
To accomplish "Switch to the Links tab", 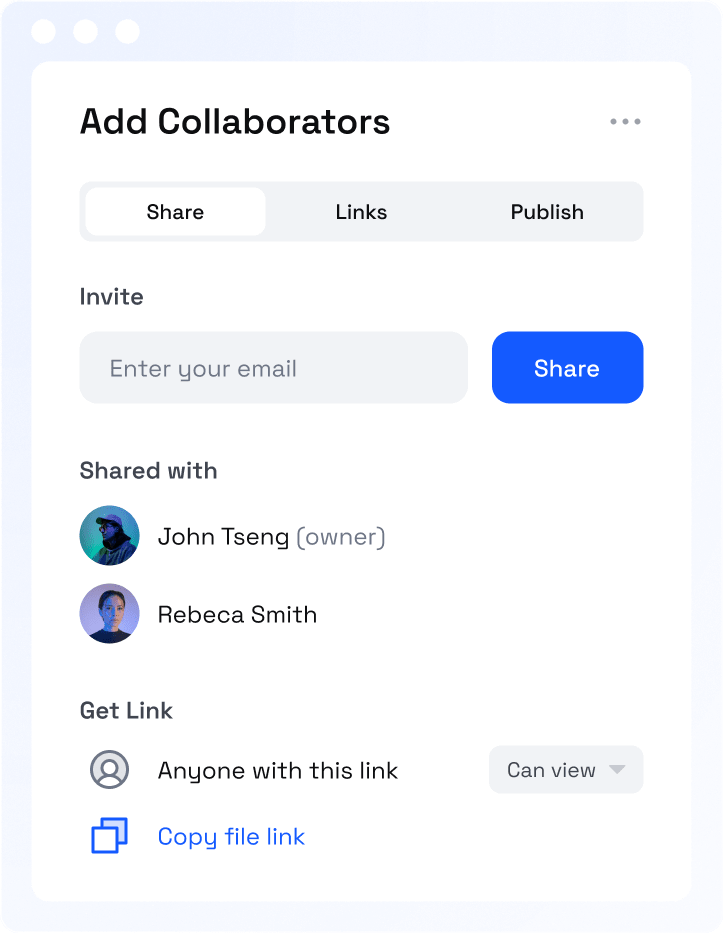I will tap(361, 212).
